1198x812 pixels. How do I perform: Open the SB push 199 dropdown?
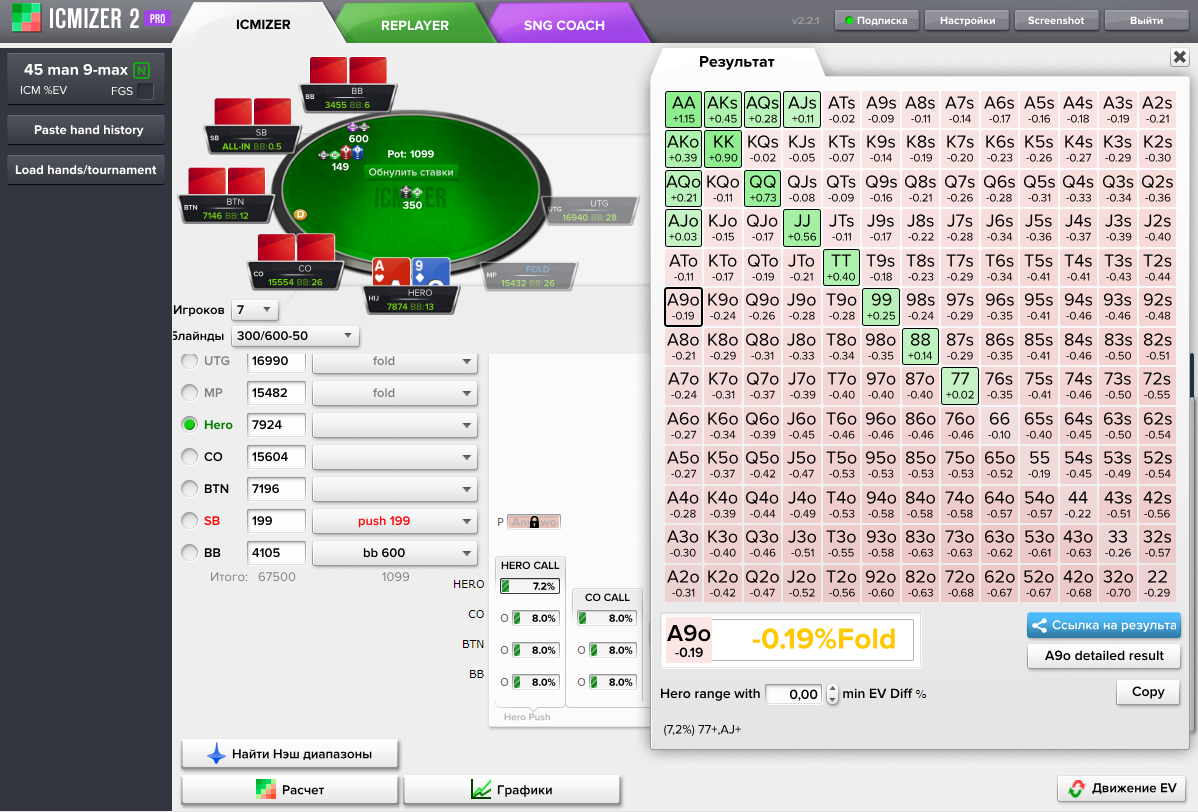395,521
